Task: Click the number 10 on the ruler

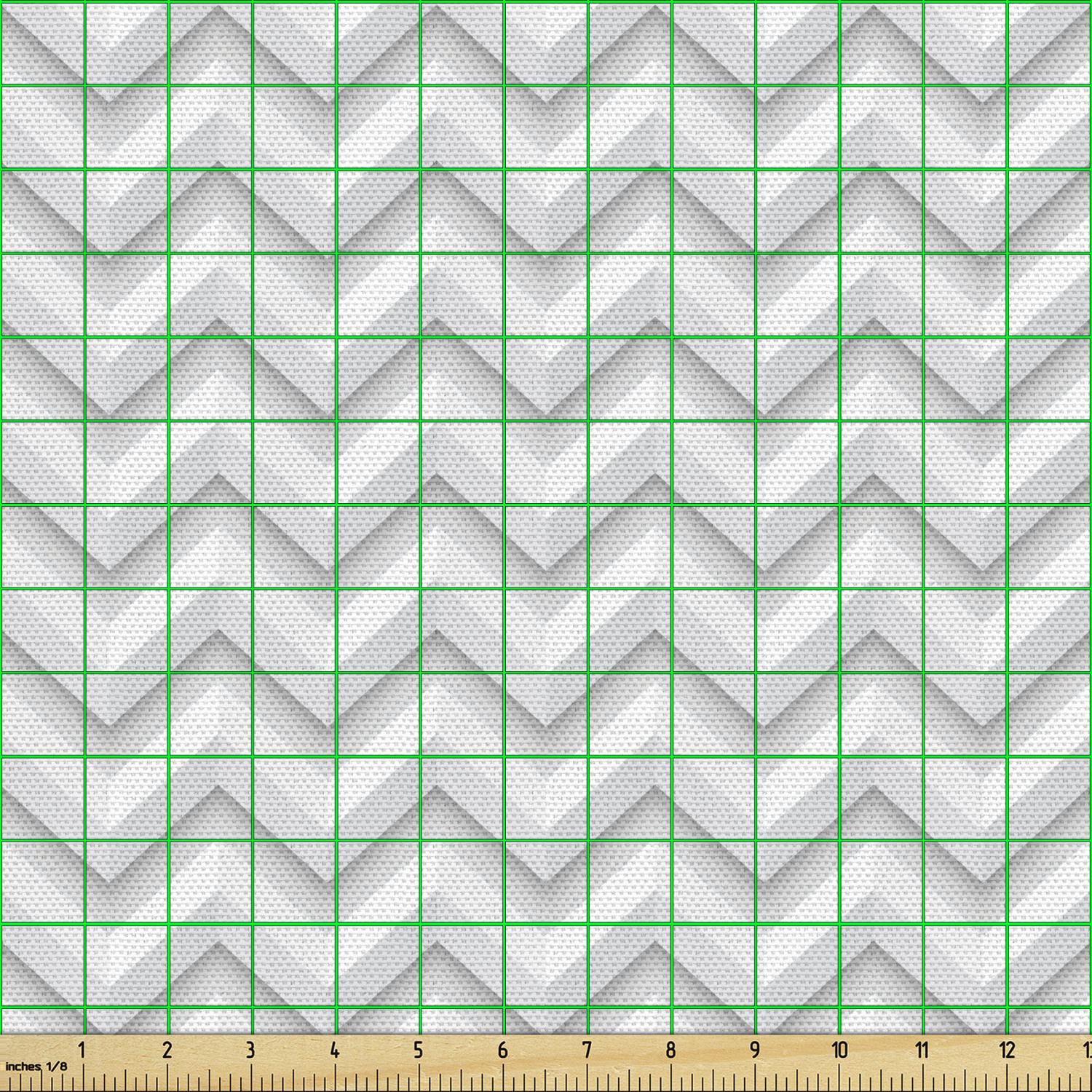Action: (839, 1050)
